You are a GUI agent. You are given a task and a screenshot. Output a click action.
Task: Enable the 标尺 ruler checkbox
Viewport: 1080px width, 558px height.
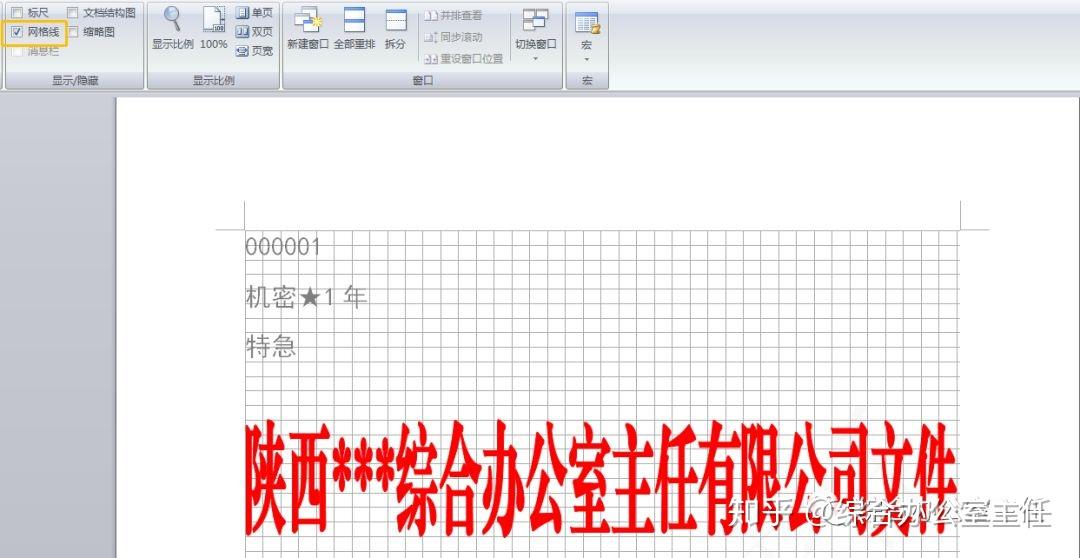17,12
